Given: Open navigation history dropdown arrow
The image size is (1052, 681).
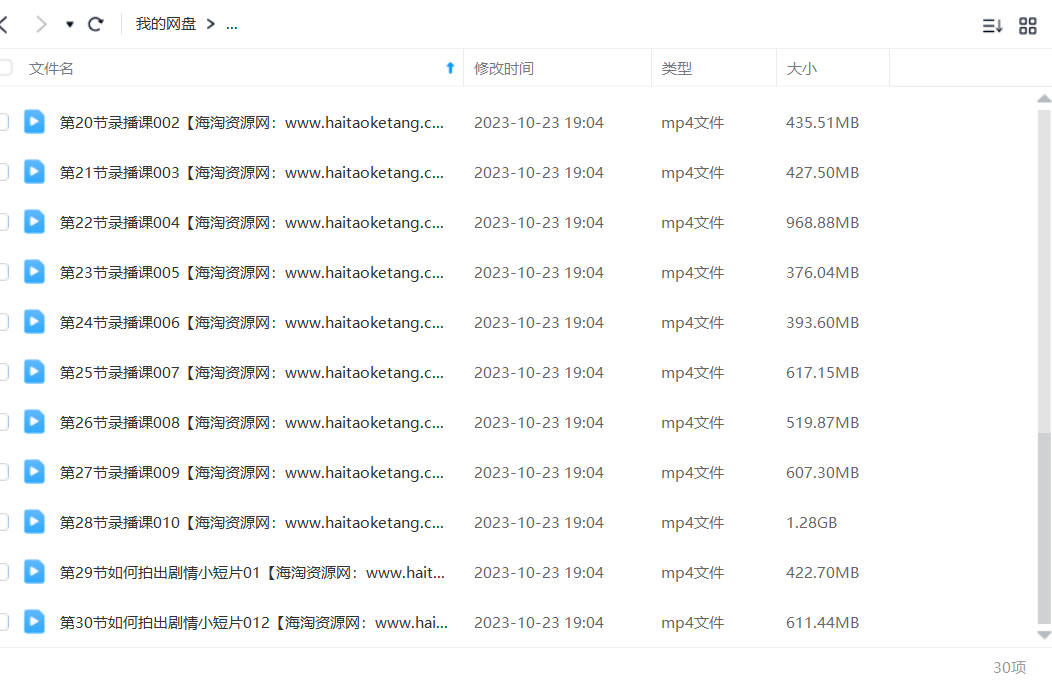Looking at the screenshot, I should pos(70,25).
